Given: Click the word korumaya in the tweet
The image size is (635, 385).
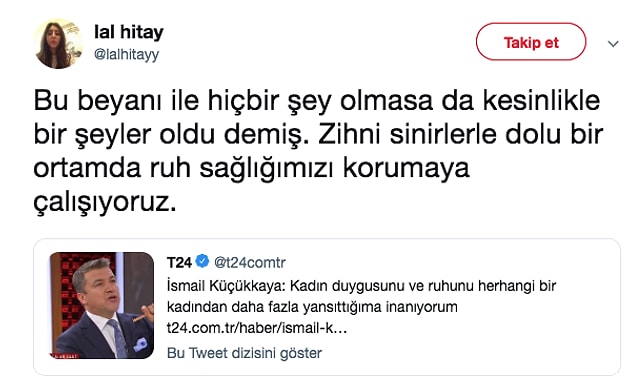Looking at the screenshot, I should 406,168.
